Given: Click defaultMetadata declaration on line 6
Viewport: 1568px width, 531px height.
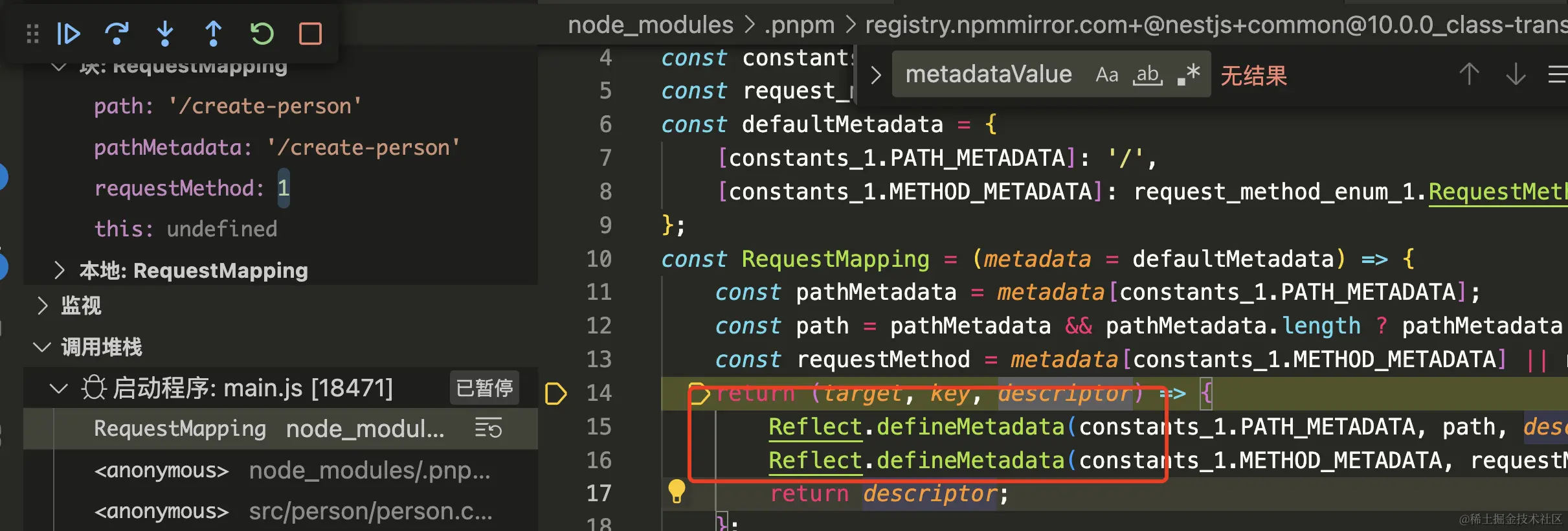Looking at the screenshot, I should pos(842,124).
